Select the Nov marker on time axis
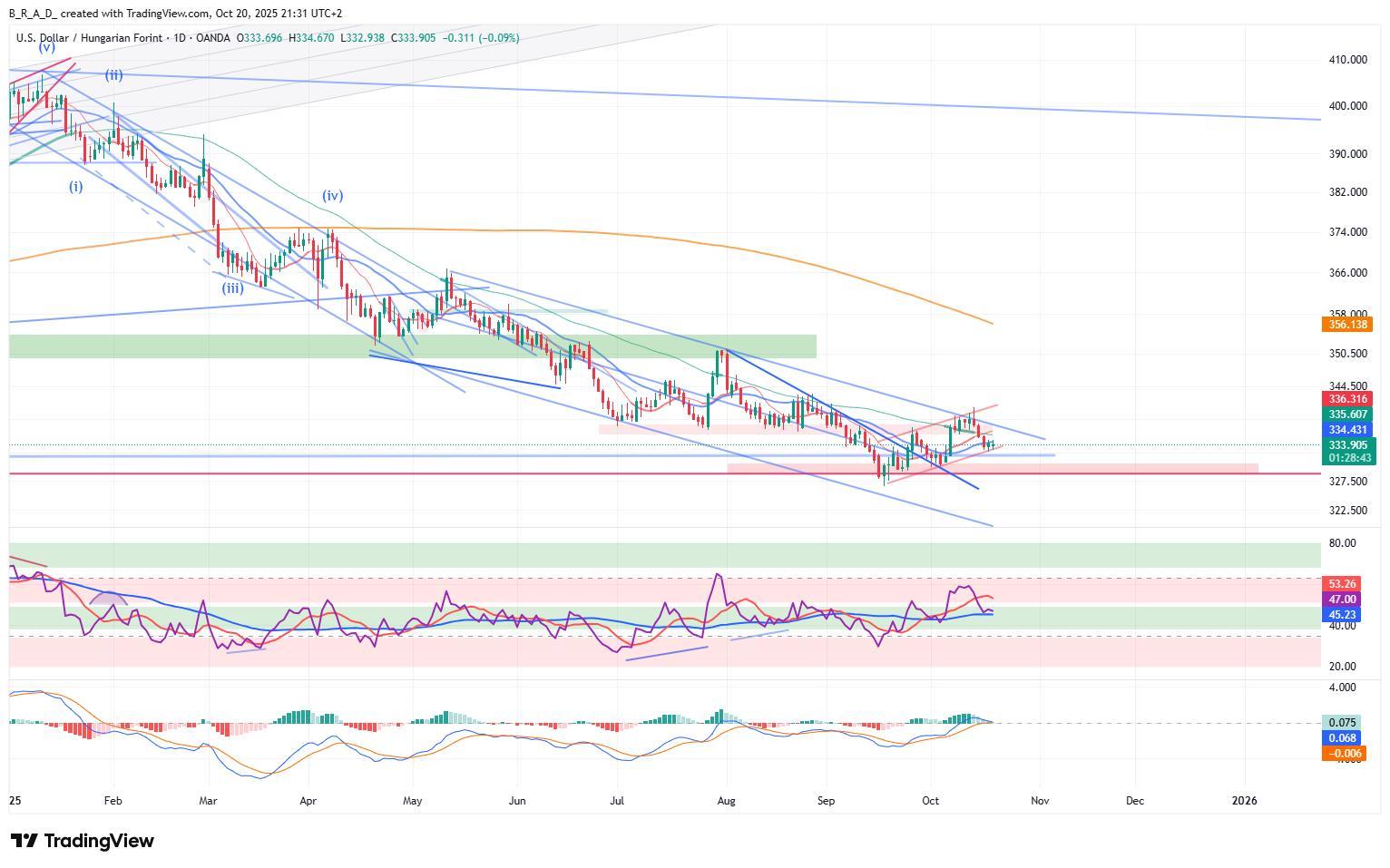The width and height of the screenshot is (1390, 868). 1040,801
